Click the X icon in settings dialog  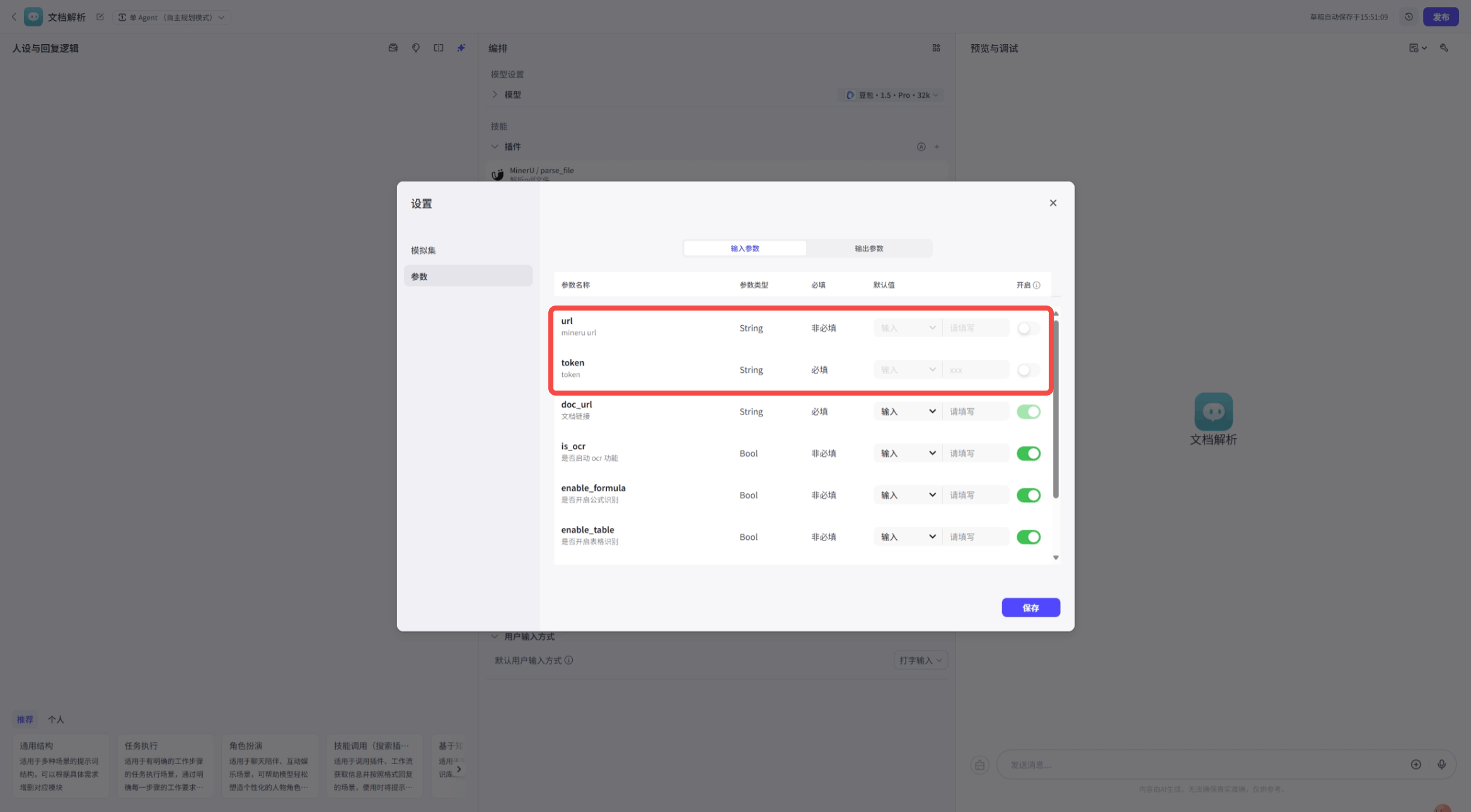pyautogui.click(x=1053, y=203)
